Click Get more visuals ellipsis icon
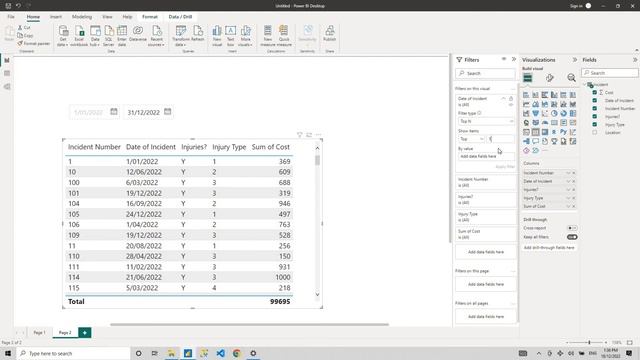Image resolution: width=640 pixels, height=360 pixels. pos(544,151)
